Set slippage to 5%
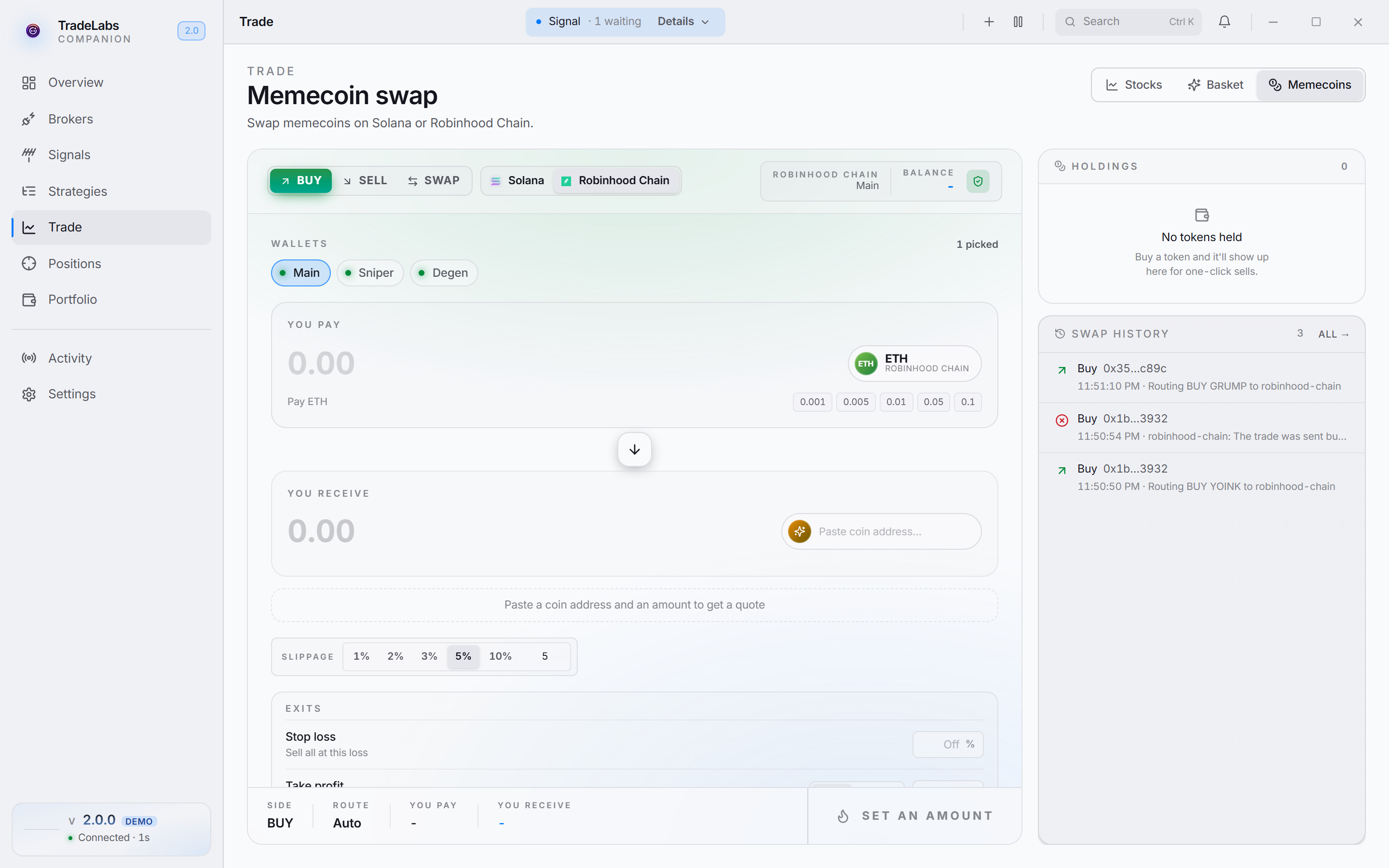 [x=463, y=656]
